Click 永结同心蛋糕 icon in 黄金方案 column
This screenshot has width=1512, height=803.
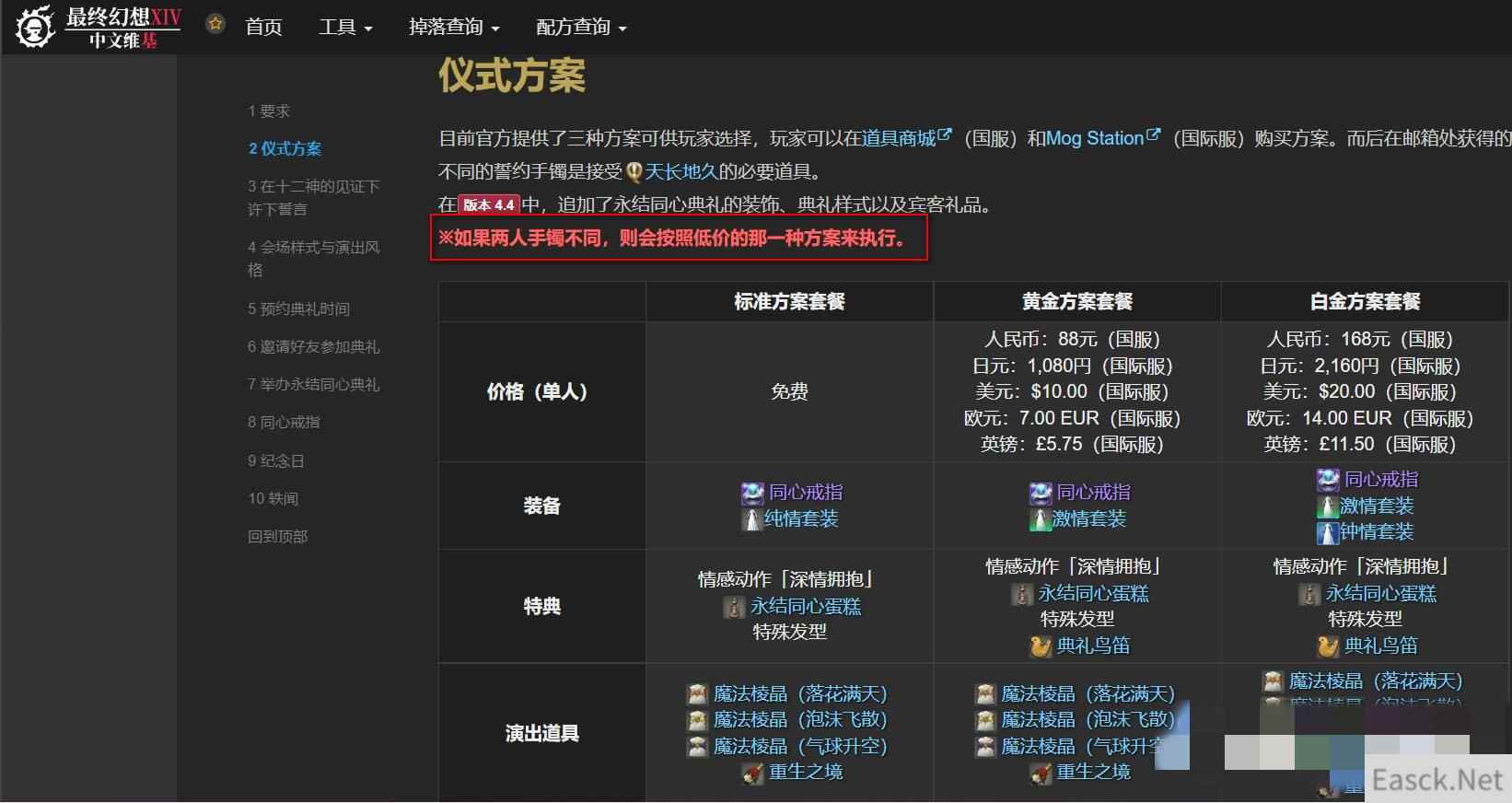click(x=1021, y=594)
